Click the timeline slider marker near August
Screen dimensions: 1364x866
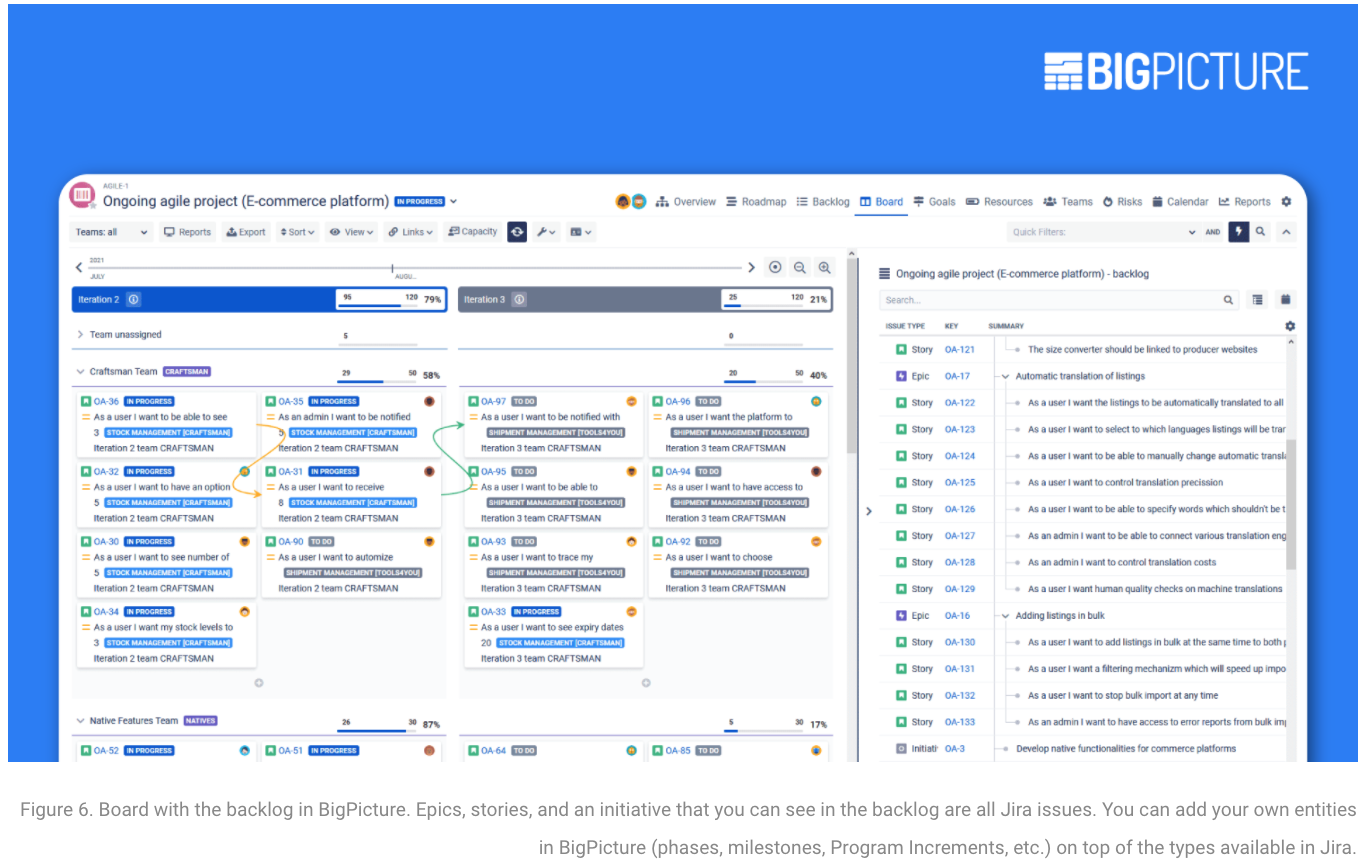pyautogui.click(x=392, y=268)
